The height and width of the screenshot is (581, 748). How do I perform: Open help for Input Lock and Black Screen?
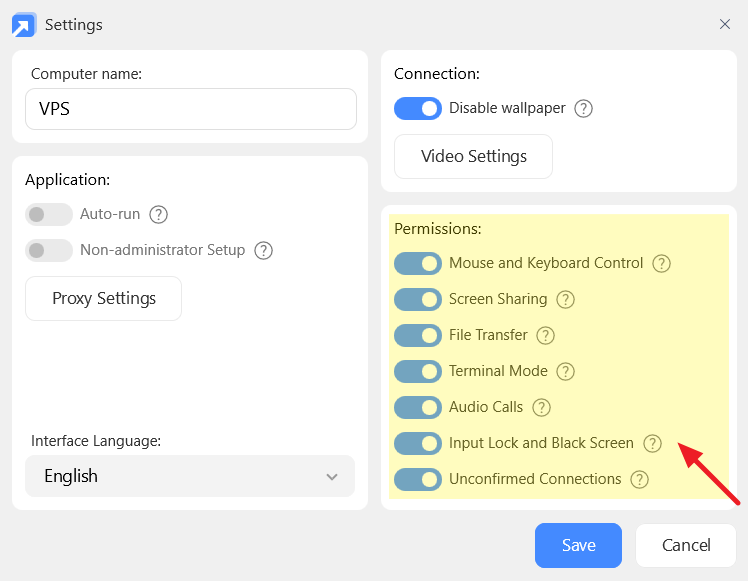pos(652,443)
